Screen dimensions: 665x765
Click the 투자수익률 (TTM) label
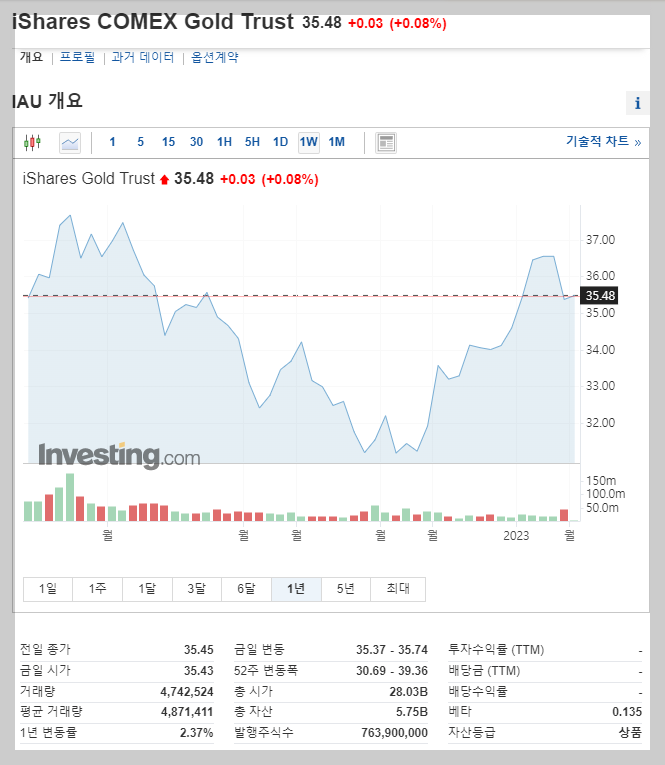(496, 650)
